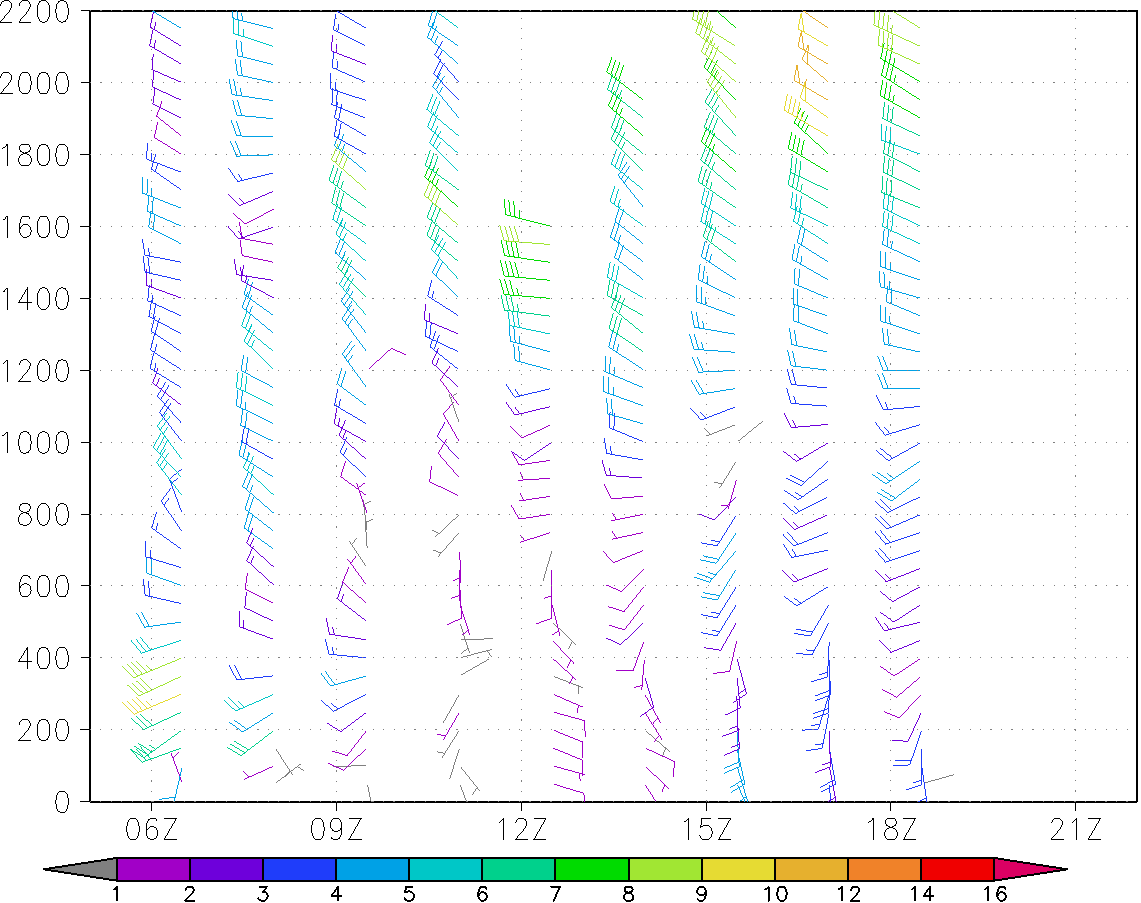Click the 1600 height axis label
This screenshot has height=903, width=1141.
click(x=35, y=227)
